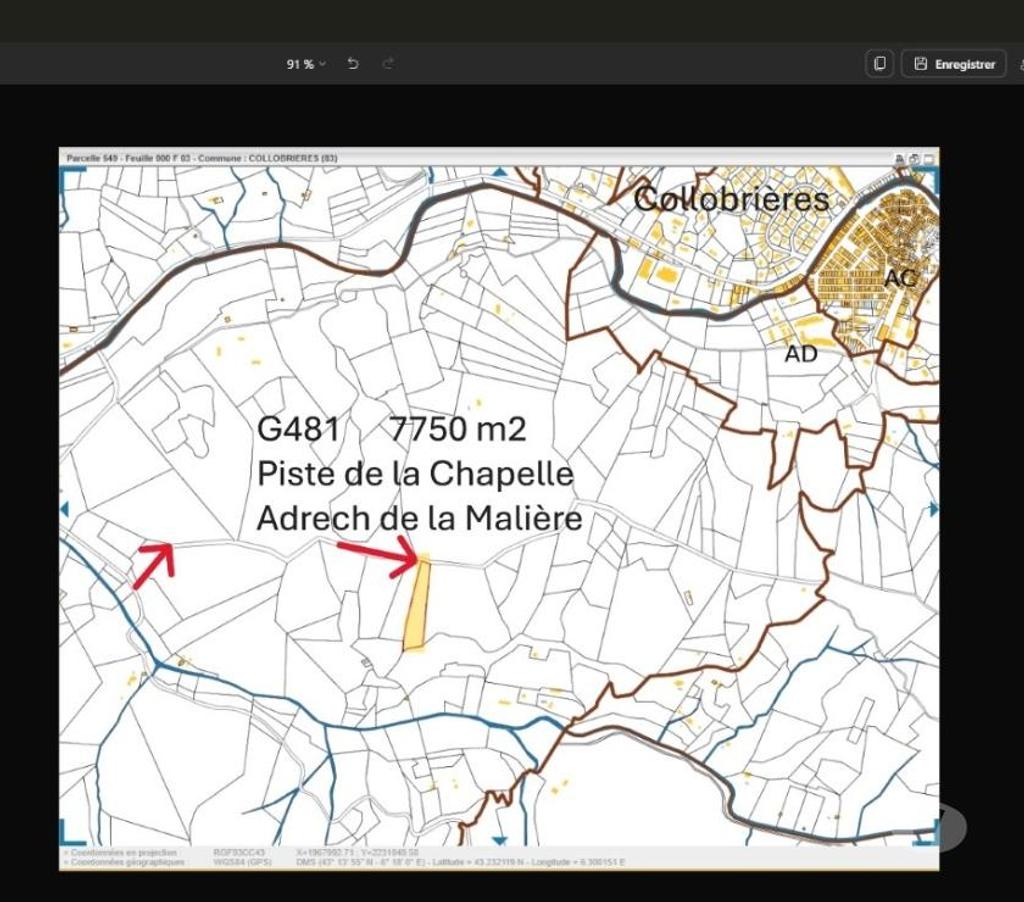1024x902 pixels.
Task: Pan the map east using the right-edge arrow
Action: 934,509
